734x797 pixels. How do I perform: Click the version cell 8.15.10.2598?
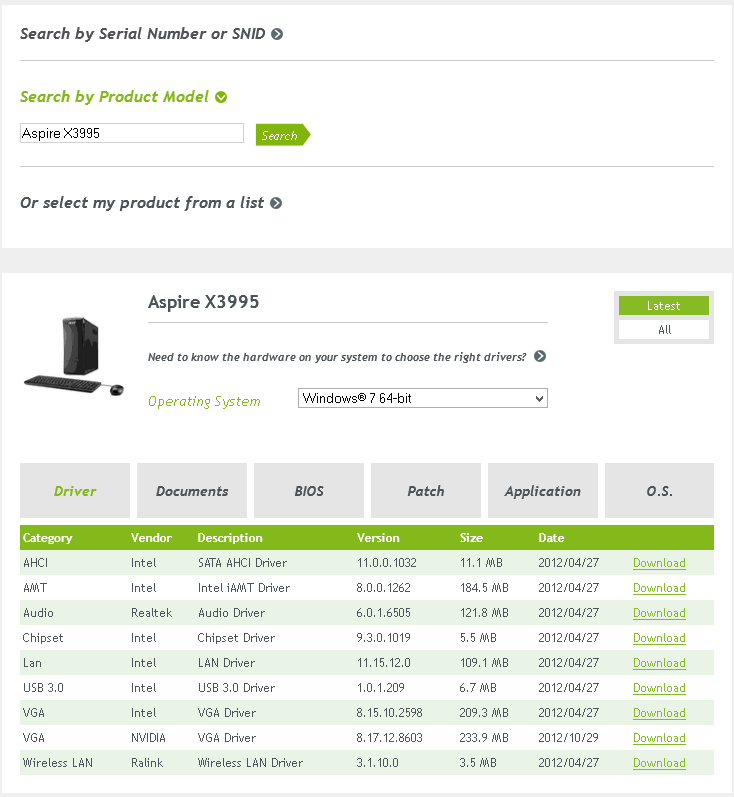pos(389,713)
